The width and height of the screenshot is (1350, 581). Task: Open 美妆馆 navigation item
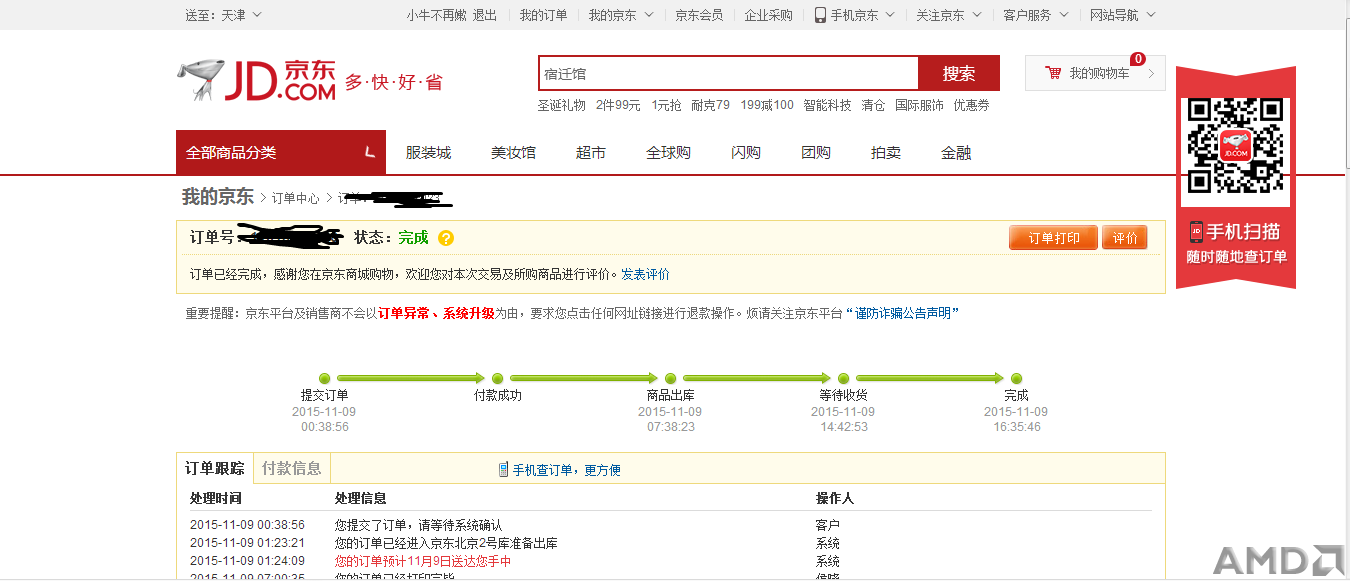[513, 153]
